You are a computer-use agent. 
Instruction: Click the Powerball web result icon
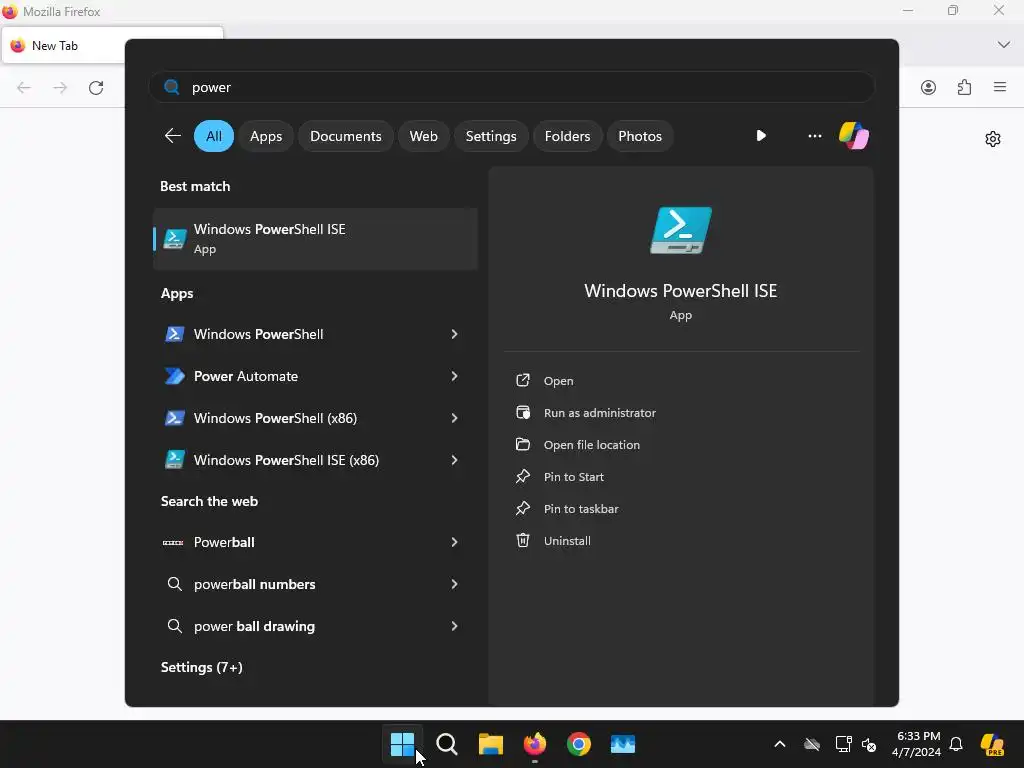point(173,542)
